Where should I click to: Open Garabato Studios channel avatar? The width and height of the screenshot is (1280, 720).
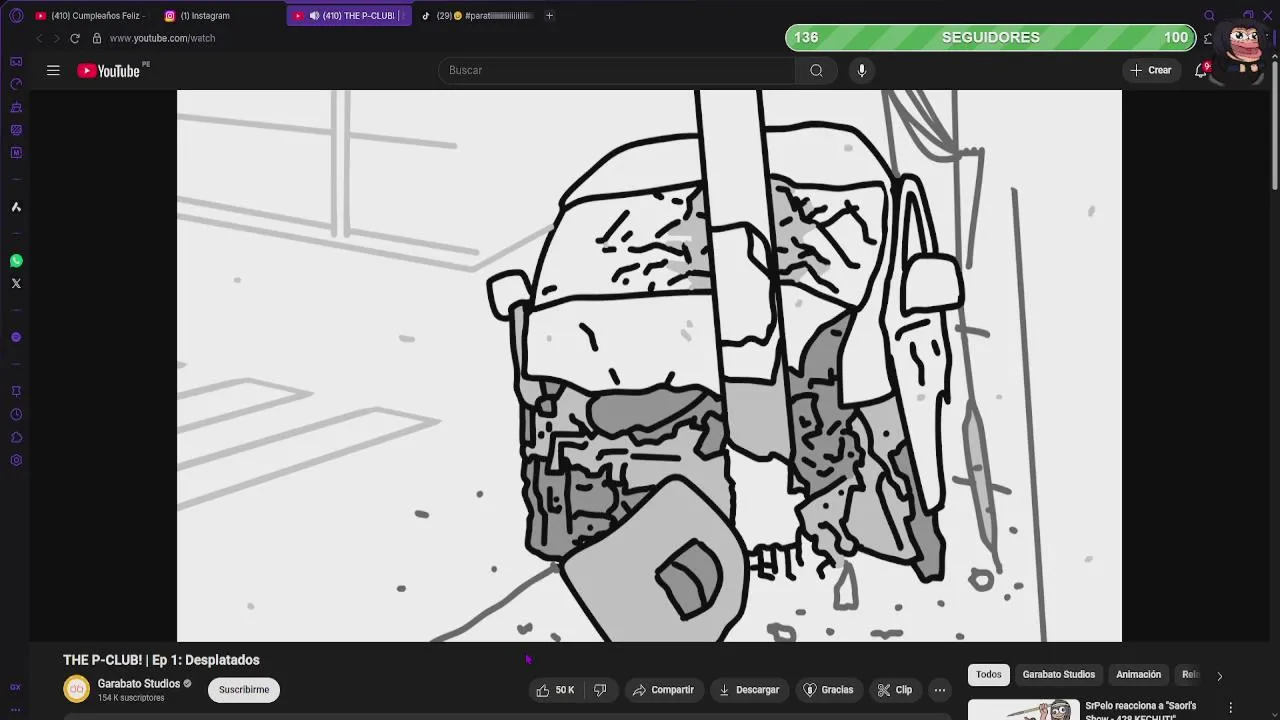(76, 689)
